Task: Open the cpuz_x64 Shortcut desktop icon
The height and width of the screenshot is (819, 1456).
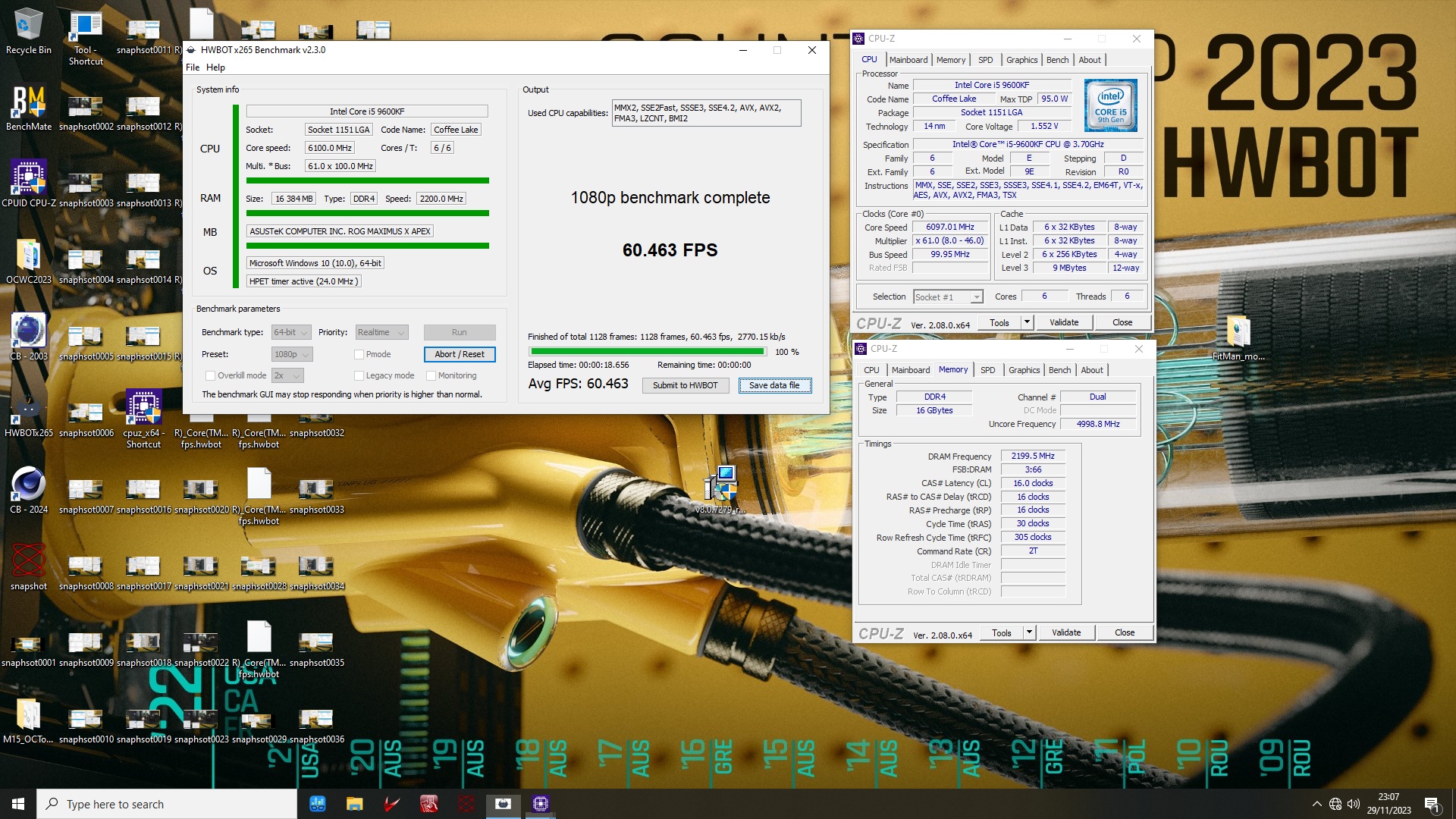Action: click(x=143, y=419)
